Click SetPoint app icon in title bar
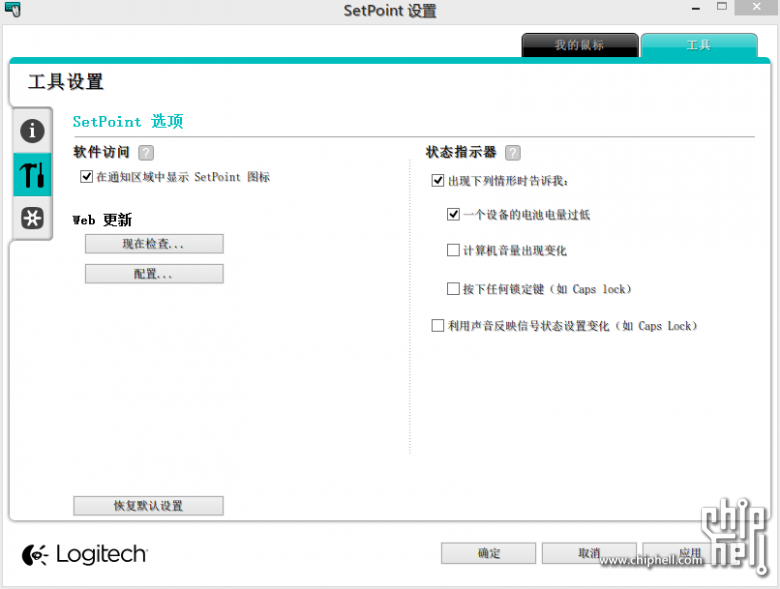The image size is (780, 589). pyautogui.click(x=12, y=9)
